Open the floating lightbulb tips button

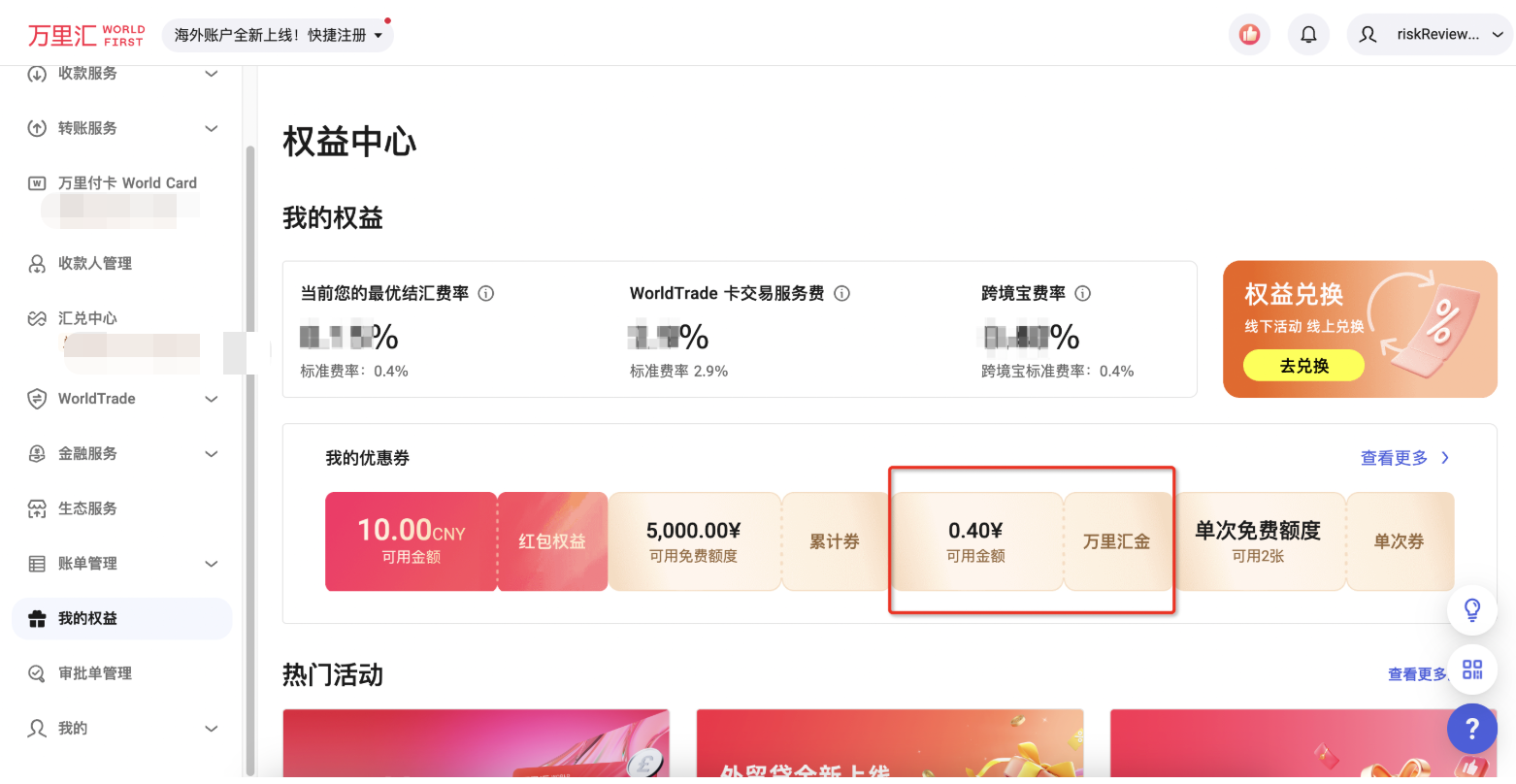point(1472,609)
